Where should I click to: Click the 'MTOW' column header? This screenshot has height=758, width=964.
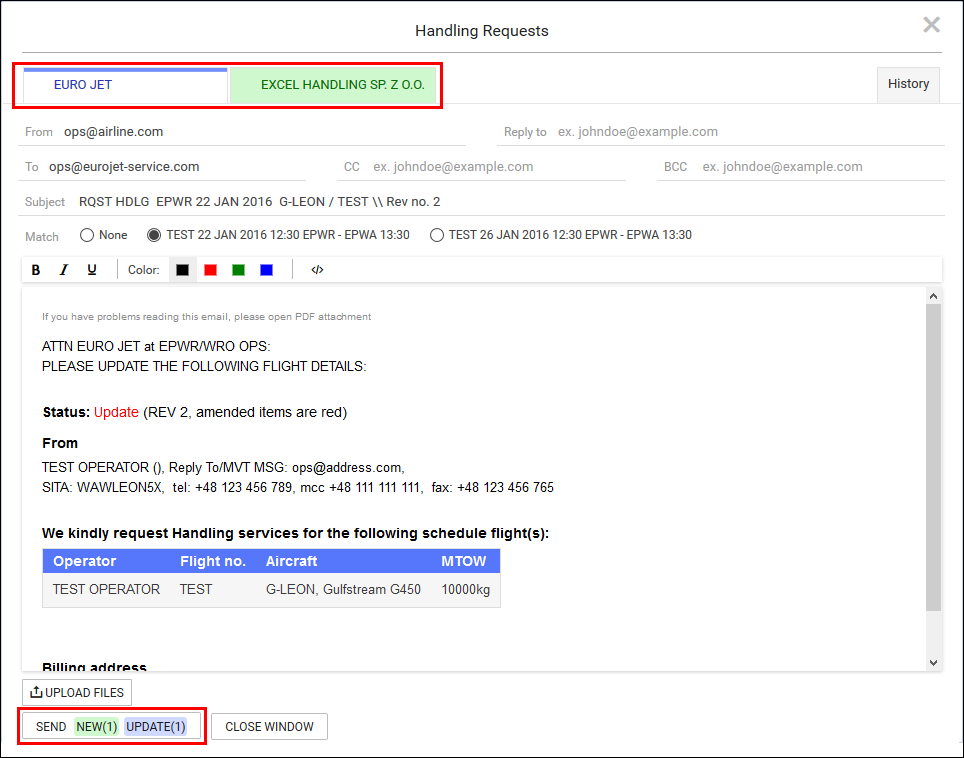[464, 561]
